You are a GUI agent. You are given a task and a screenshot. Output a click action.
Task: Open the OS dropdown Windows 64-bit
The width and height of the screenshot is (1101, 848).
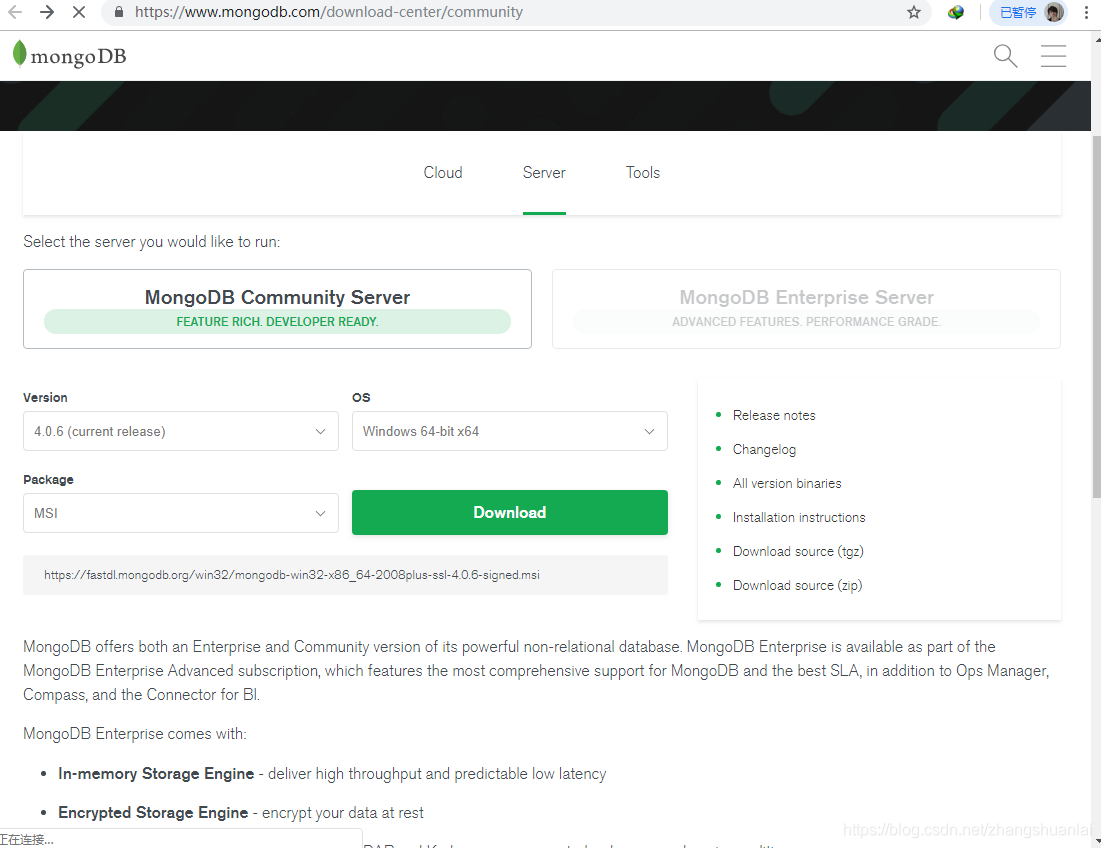tap(510, 431)
